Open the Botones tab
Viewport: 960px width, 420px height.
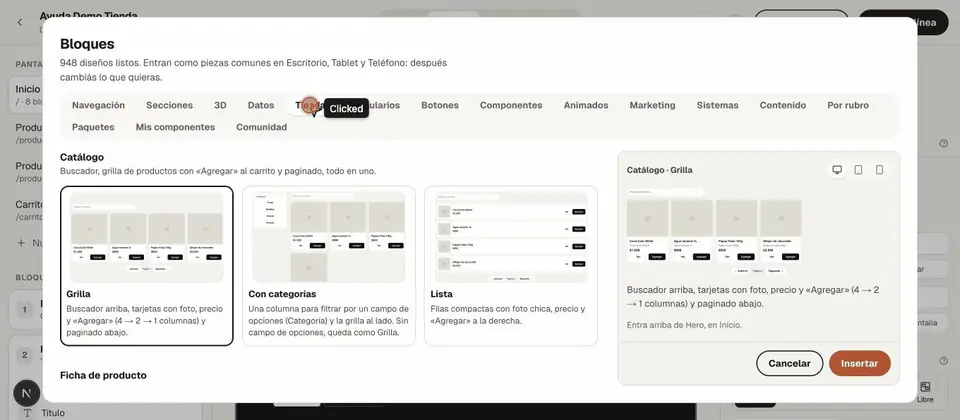click(440, 105)
